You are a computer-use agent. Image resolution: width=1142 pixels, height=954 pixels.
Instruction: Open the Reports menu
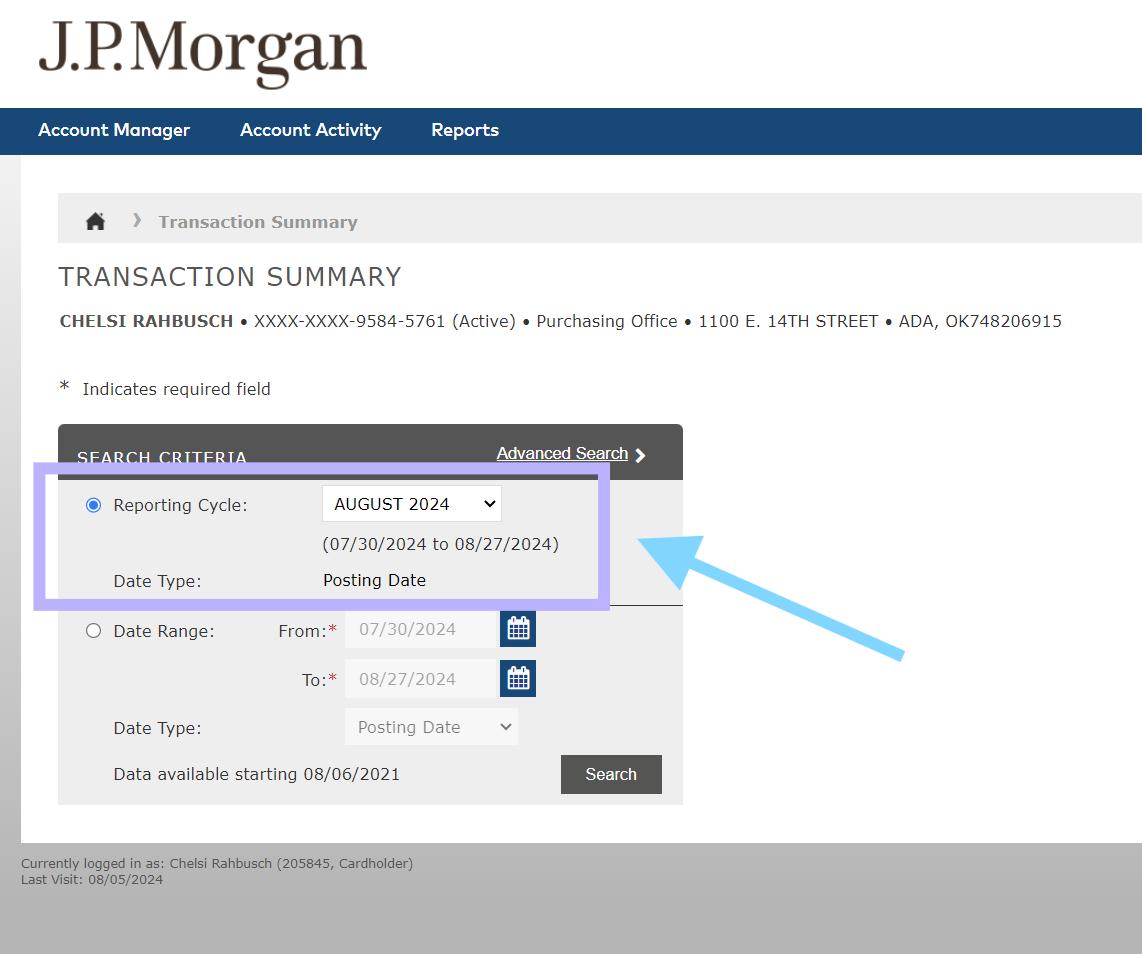point(465,130)
